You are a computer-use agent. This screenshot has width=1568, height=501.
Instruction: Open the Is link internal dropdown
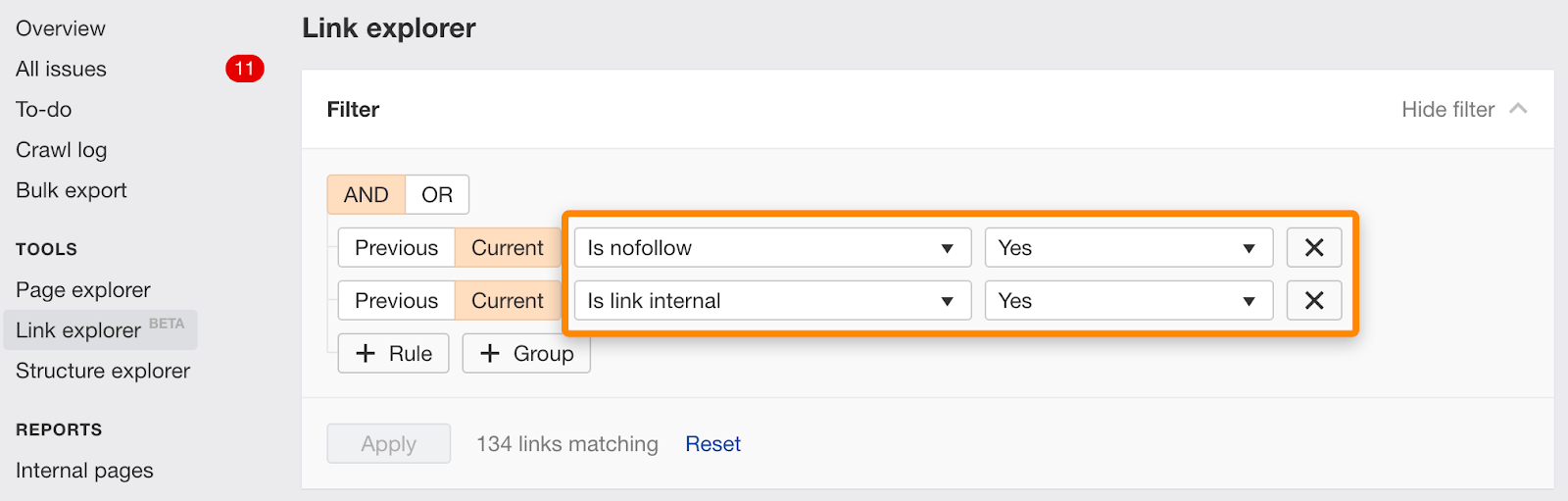(x=772, y=301)
